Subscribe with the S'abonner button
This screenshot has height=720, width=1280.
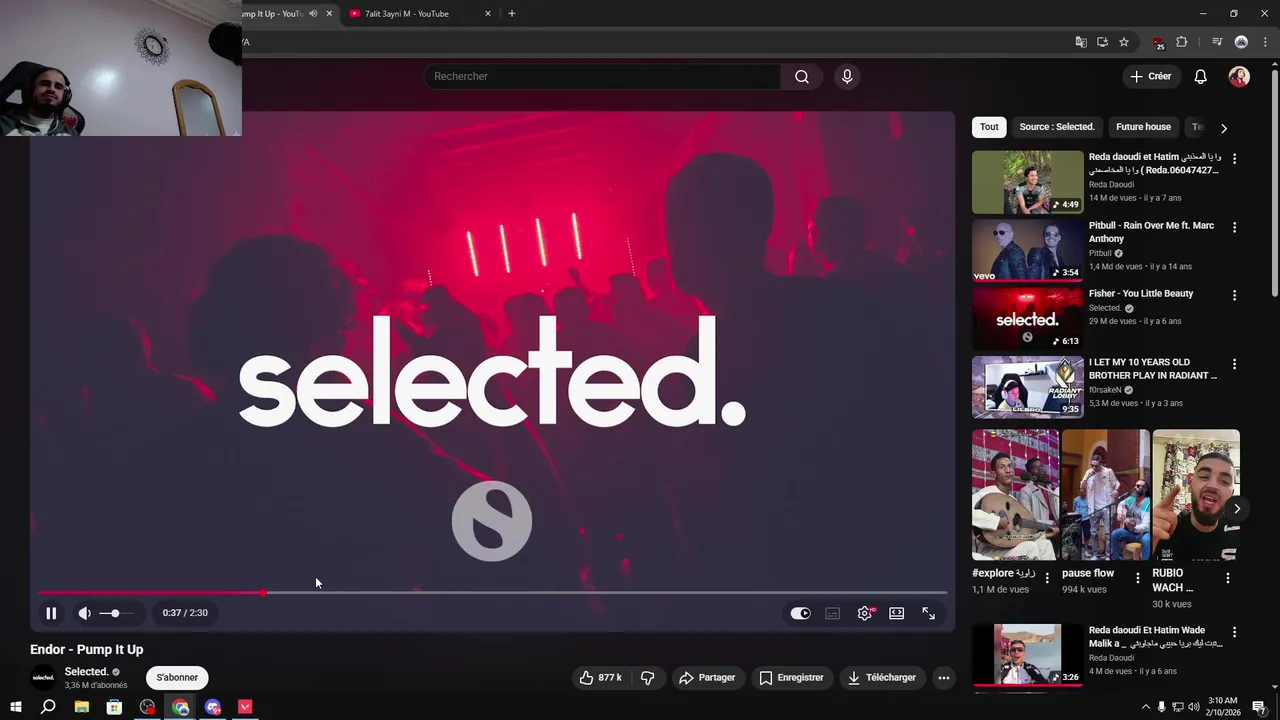177,678
